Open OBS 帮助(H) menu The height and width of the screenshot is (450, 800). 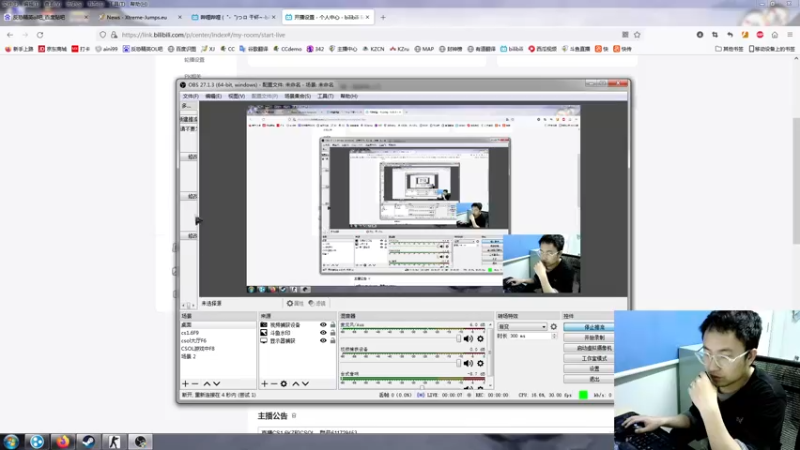pos(348,96)
